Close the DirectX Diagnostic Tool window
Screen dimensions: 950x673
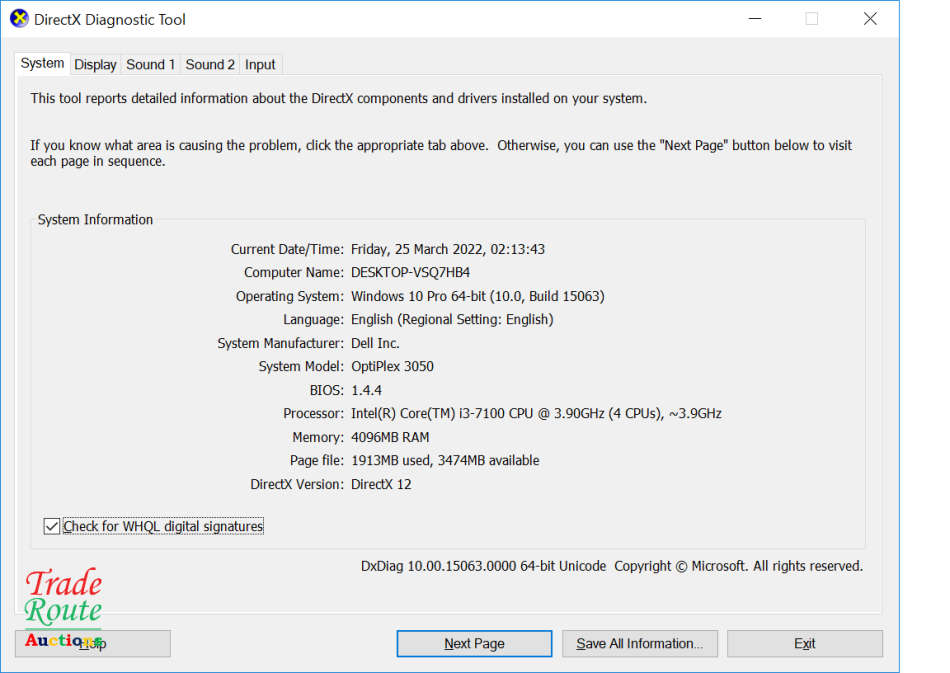click(x=870, y=19)
